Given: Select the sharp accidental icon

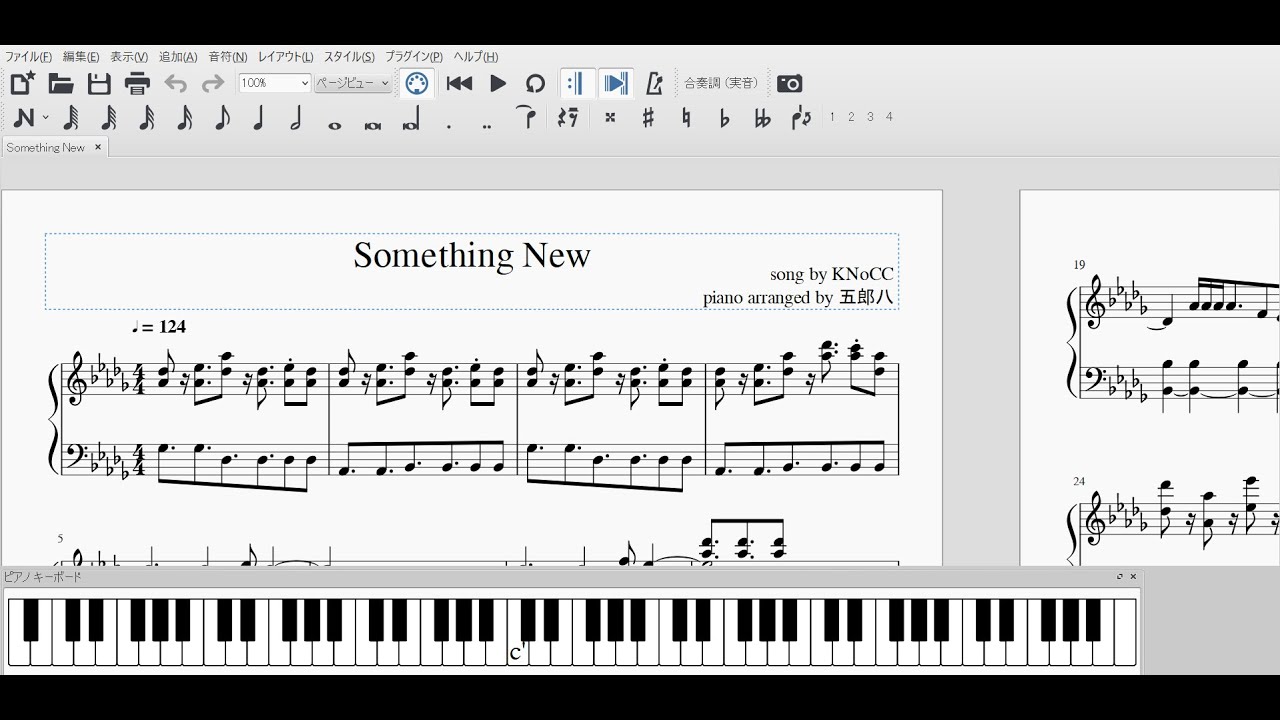Looking at the screenshot, I should tap(647, 117).
